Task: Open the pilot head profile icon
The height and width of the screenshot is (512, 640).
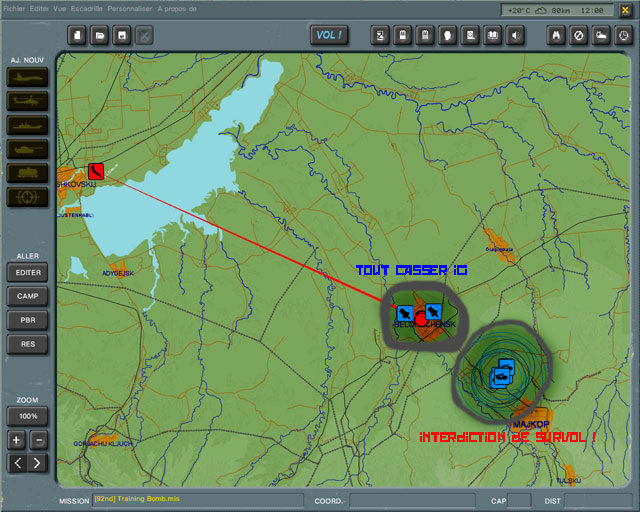Action: click(448, 36)
